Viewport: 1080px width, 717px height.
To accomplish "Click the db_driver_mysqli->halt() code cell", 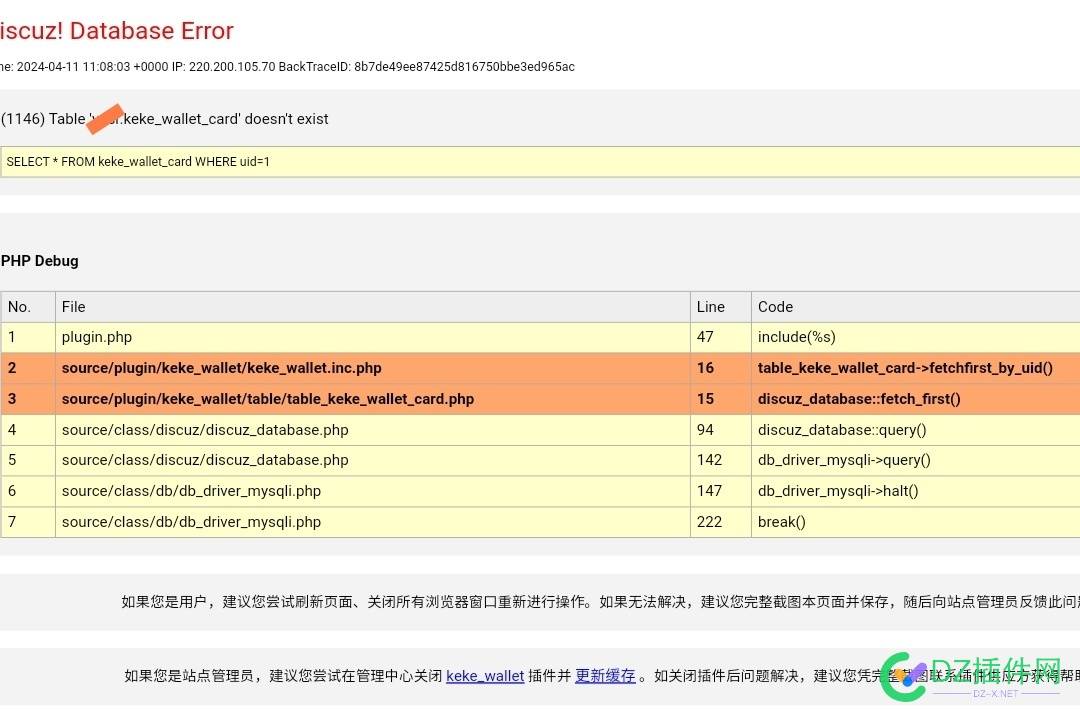I will click(x=838, y=491).
